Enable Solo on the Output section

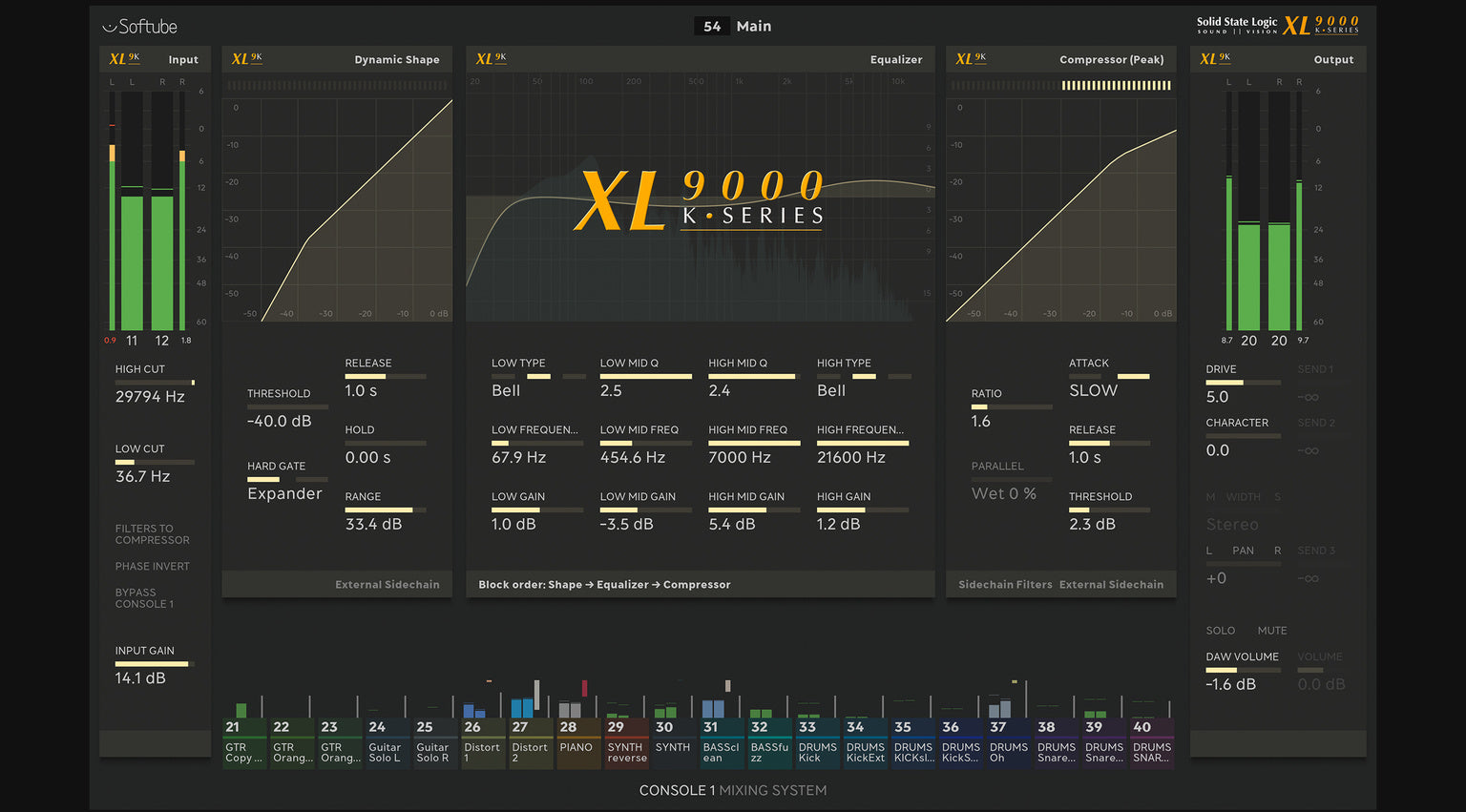[1221, 630]
